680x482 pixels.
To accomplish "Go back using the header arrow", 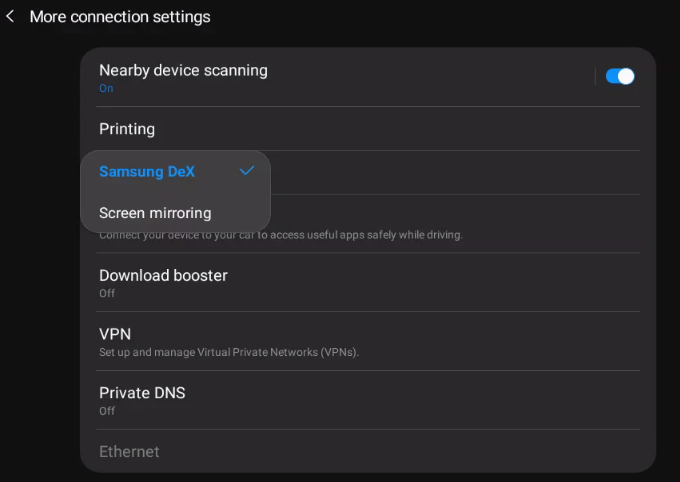I will pos(10,16).
